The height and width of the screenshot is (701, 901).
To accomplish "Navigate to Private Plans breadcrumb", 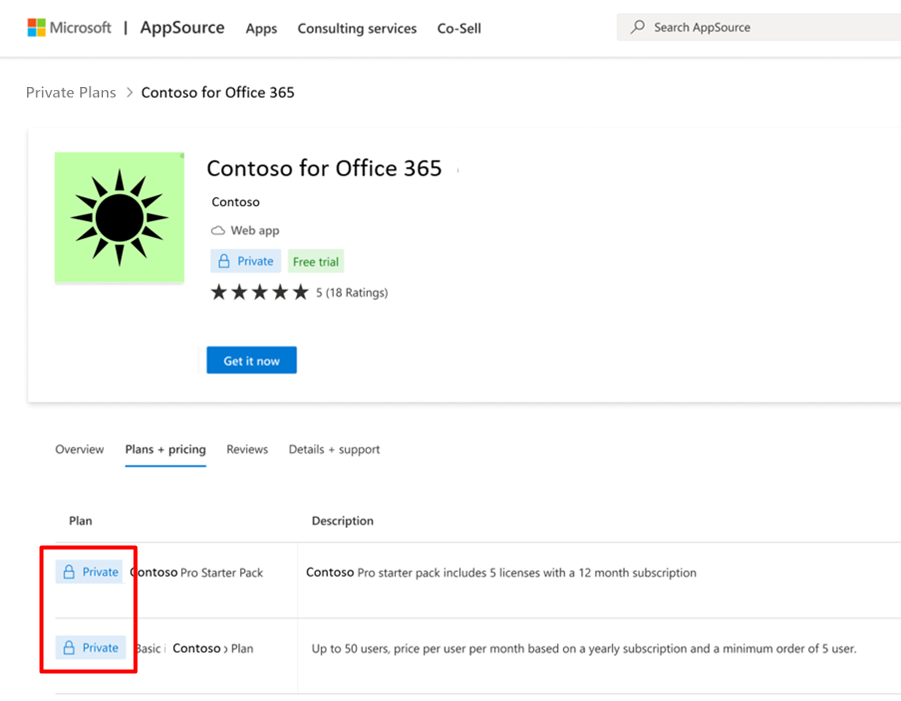I will [71, 93].
